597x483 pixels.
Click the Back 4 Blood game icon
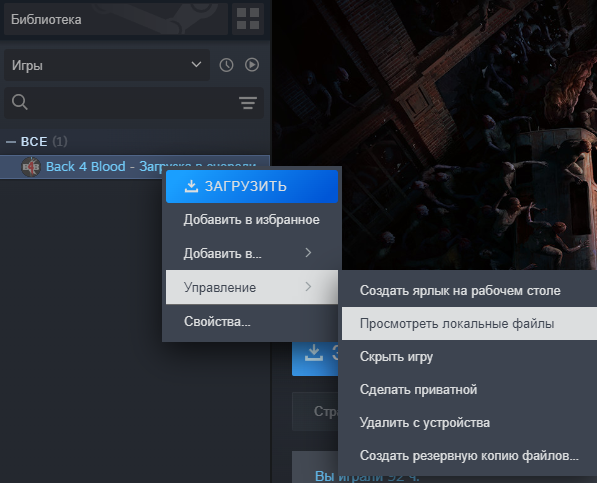click(x=31, y=167)
